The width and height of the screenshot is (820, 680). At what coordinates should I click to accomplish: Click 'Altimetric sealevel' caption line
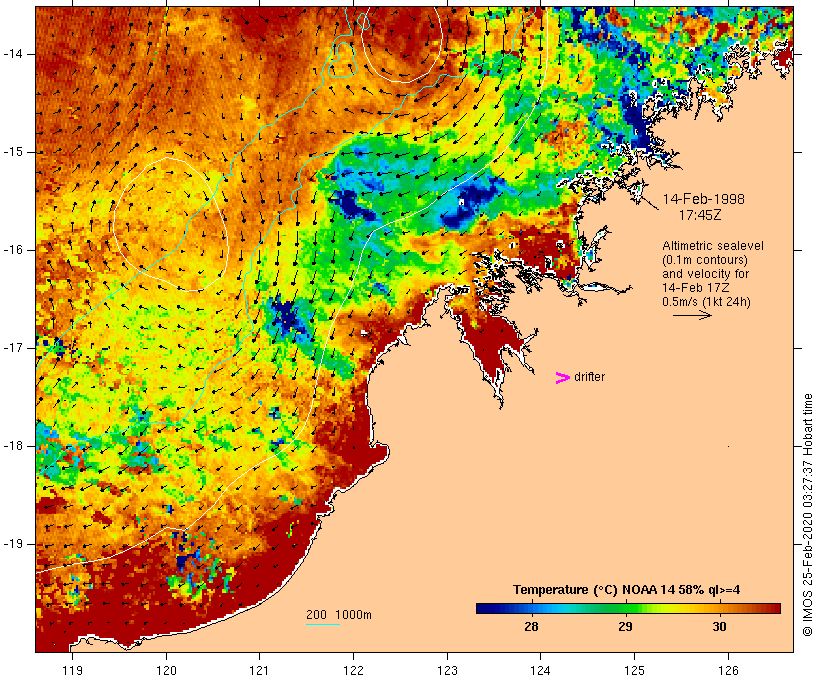coord(713,246)
